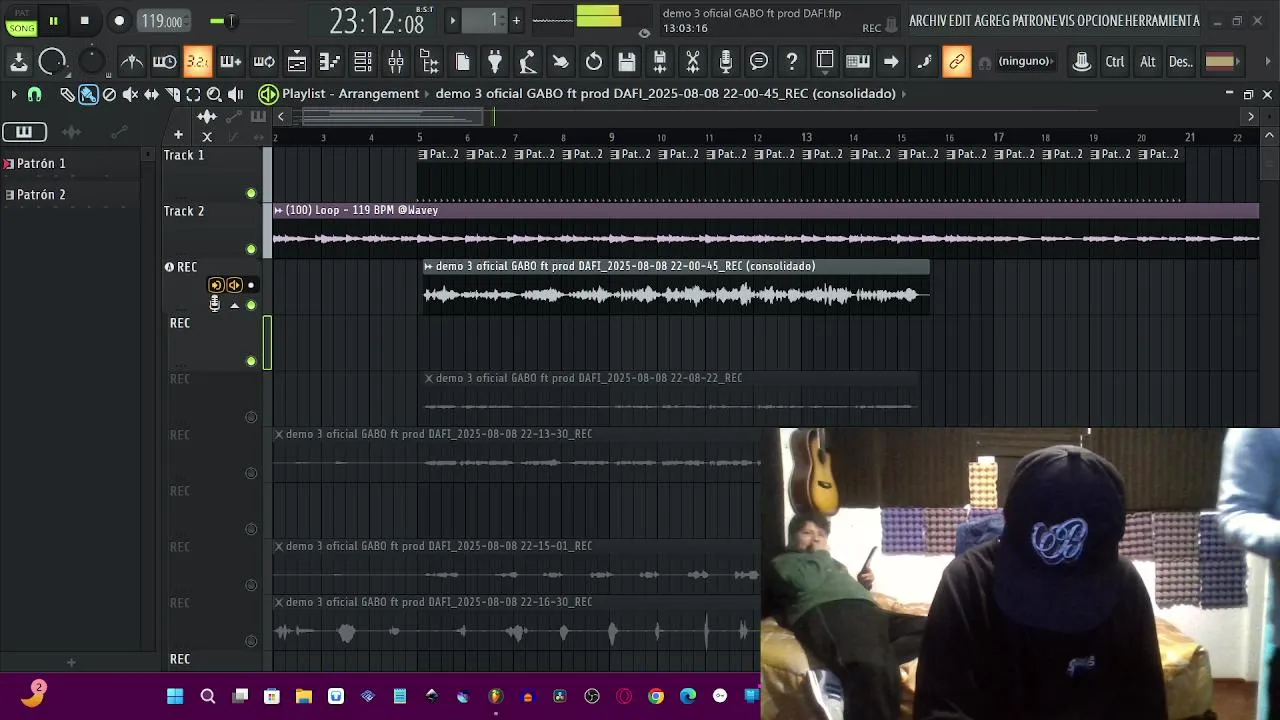Screen dimensions: 1280x720
Task: Select the Select tool
Action: [x=193, y=94]
